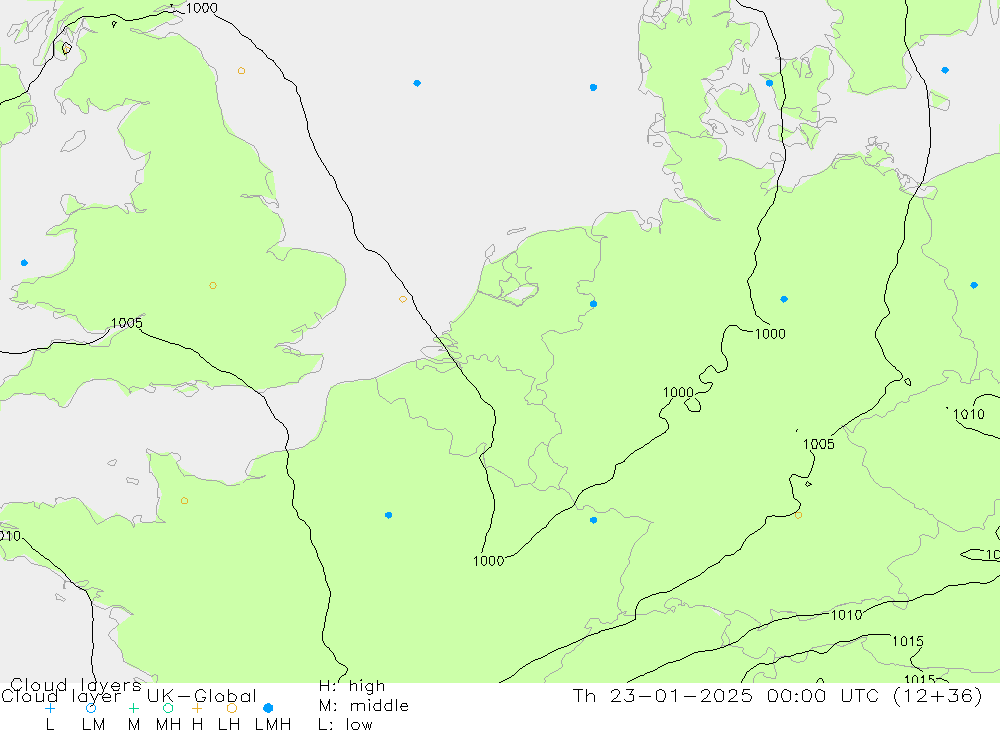Click the 1005 isobar label in eastern Germany
This screenshot has width=1000, height=733.
819,444
